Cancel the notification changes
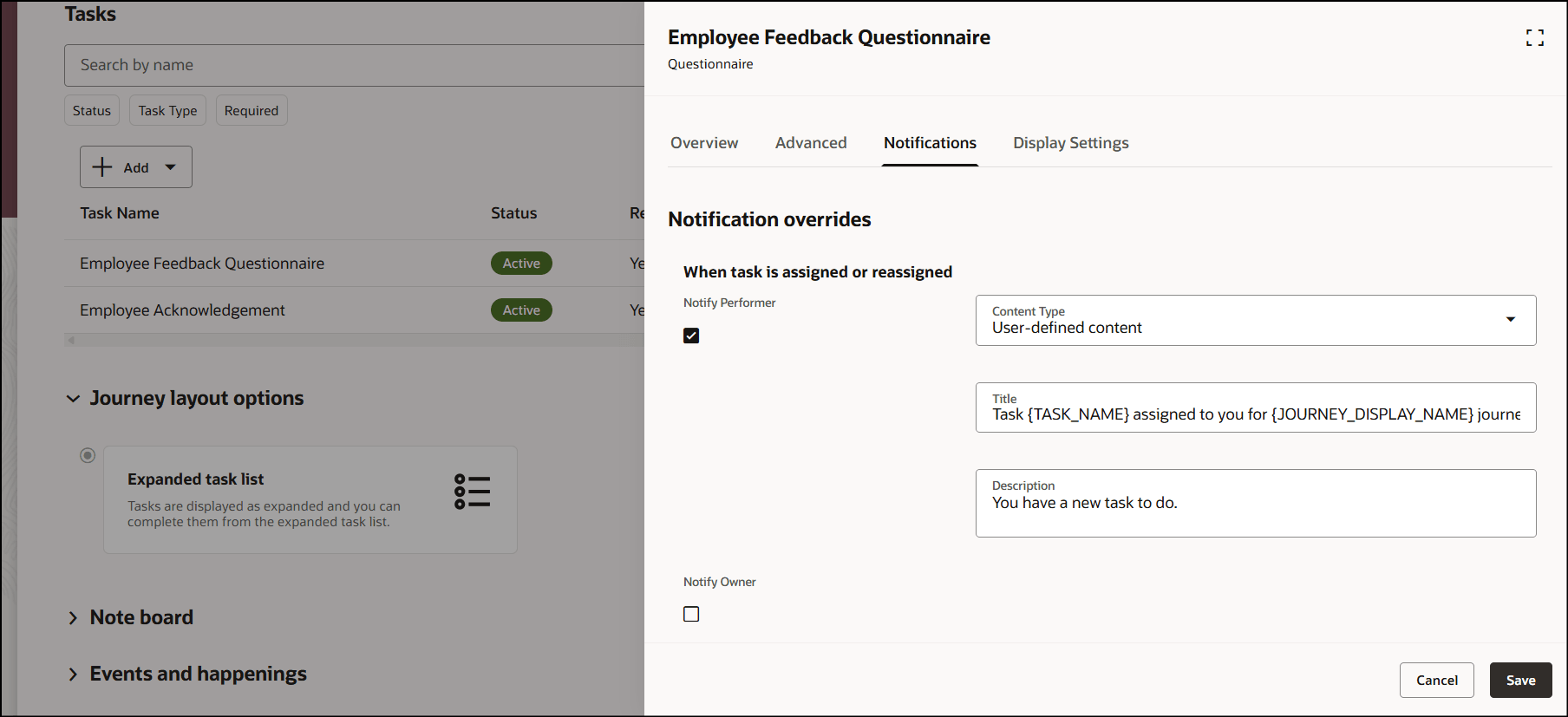The image size is (1568, 717). coord(1437,681)
